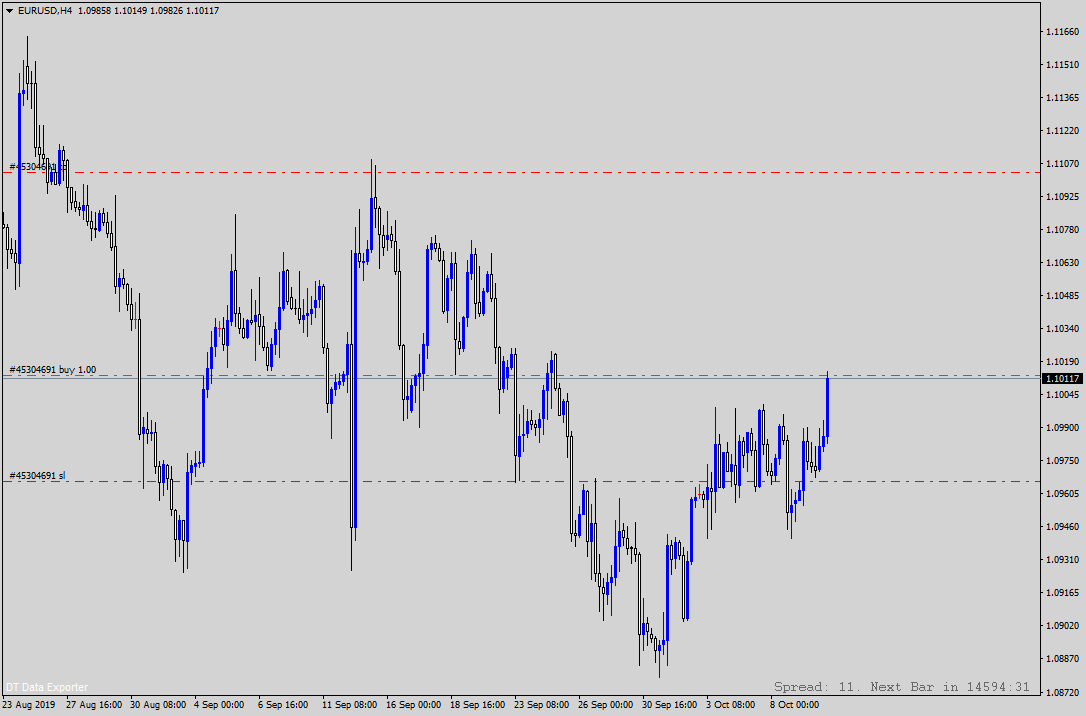Click the 8 Oct 00:00 time label
The image size is (1086, 716).
[794, 705]
